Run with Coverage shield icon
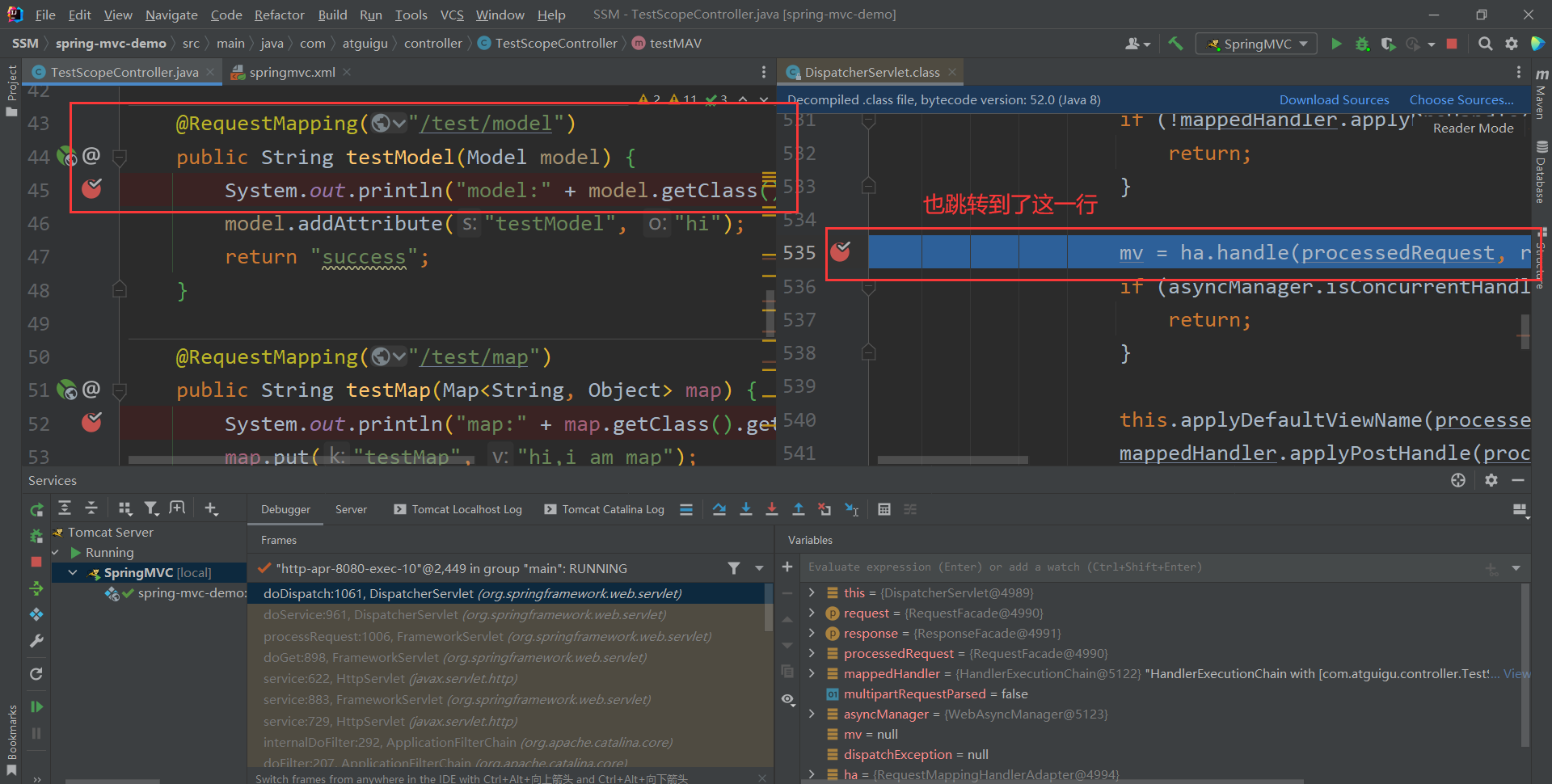 1388,44
